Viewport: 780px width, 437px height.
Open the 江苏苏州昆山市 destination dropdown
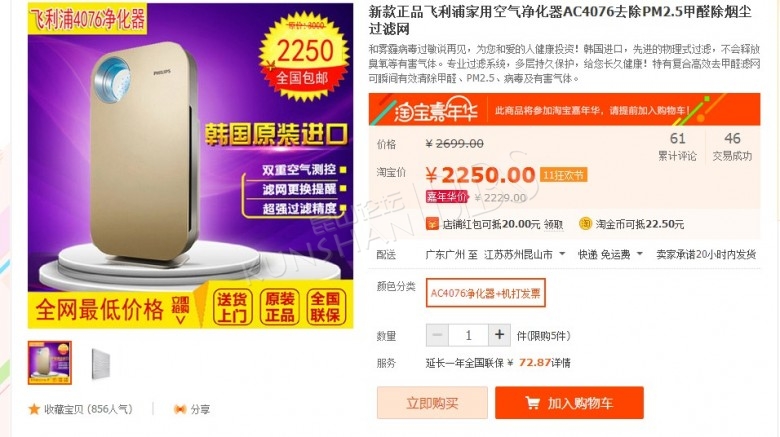pos(525,254)
